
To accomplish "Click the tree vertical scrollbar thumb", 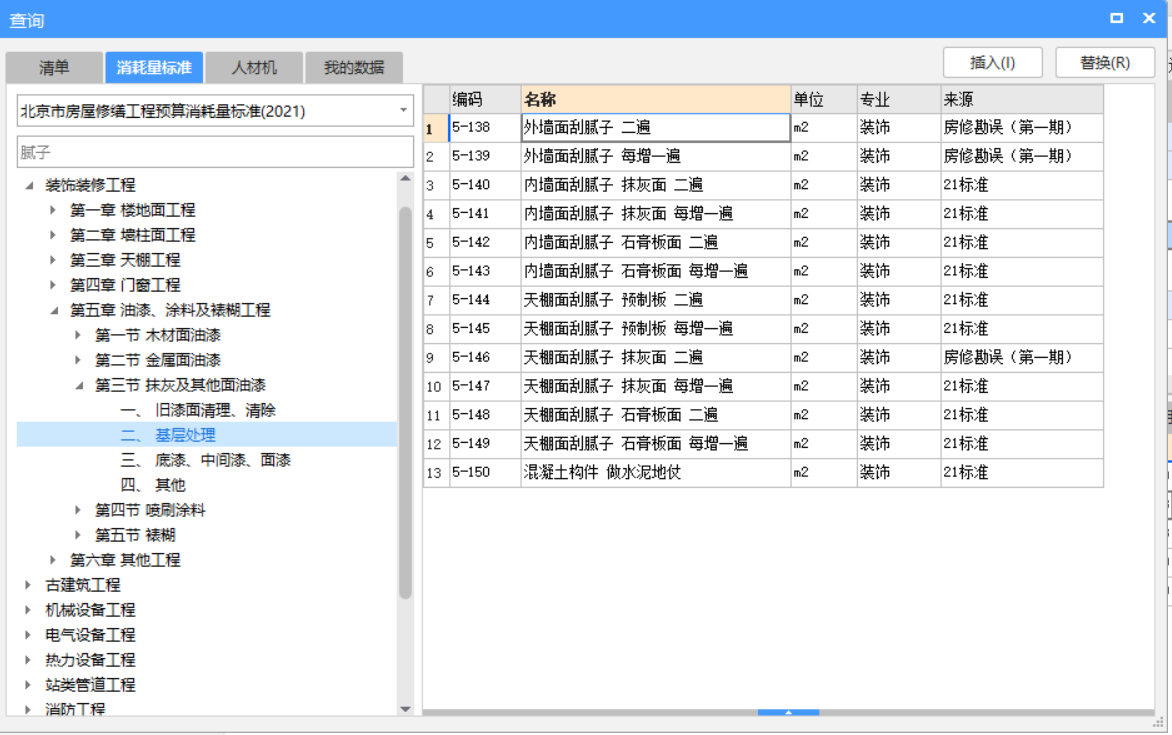I will (405, 402).
